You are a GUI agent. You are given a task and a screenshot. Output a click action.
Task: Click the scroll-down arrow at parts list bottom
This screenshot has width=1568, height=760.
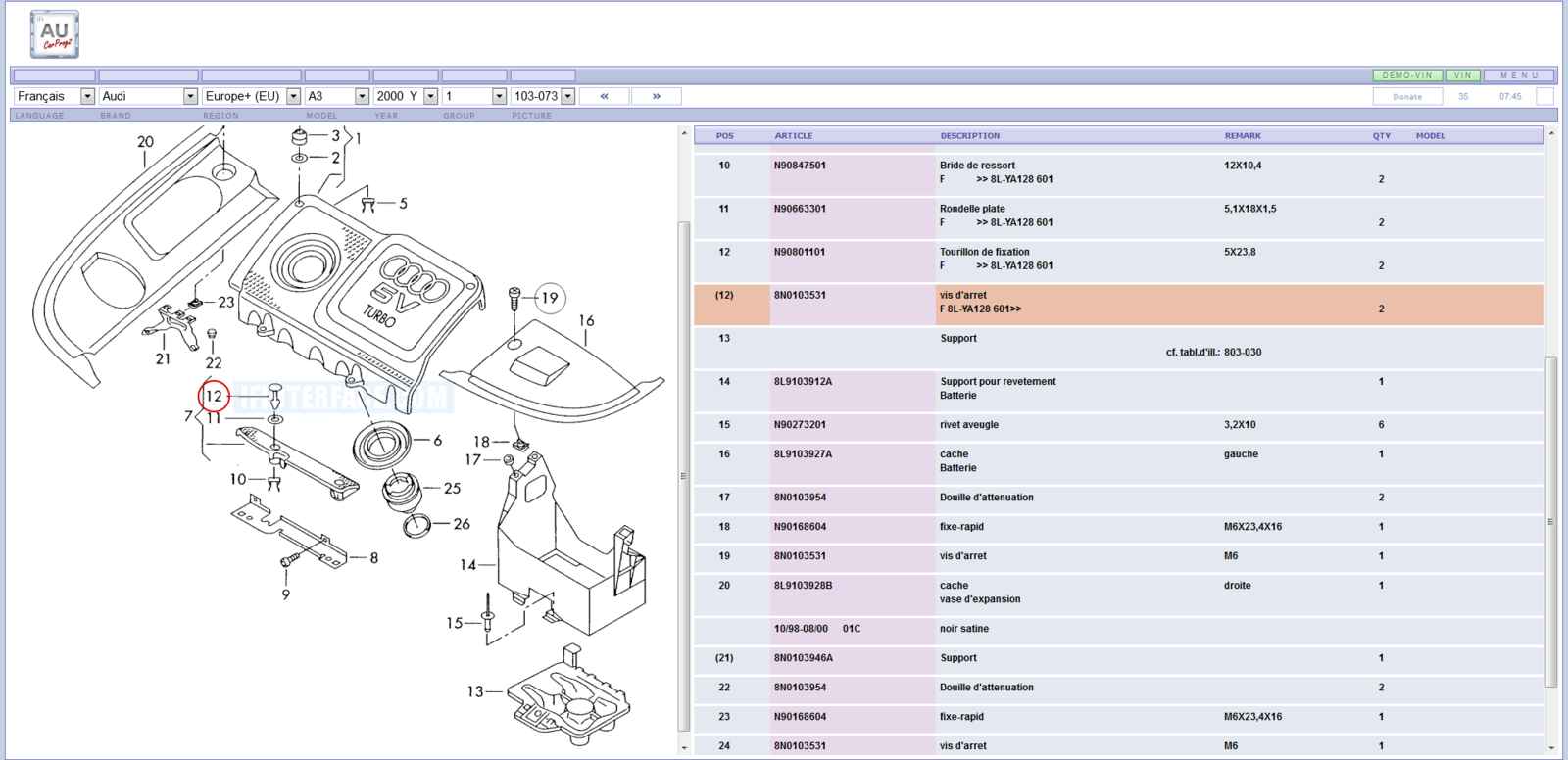[1551, 748]
